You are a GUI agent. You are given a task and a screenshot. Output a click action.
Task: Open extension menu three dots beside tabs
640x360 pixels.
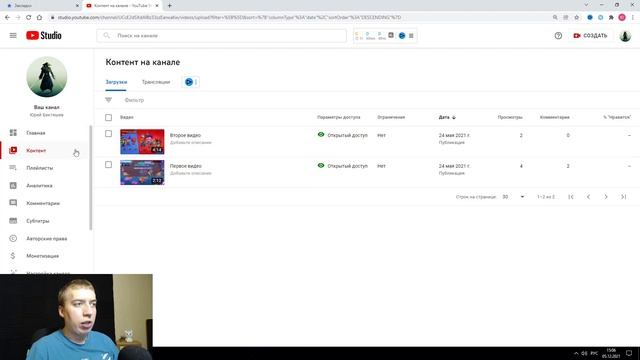[196, 82]
